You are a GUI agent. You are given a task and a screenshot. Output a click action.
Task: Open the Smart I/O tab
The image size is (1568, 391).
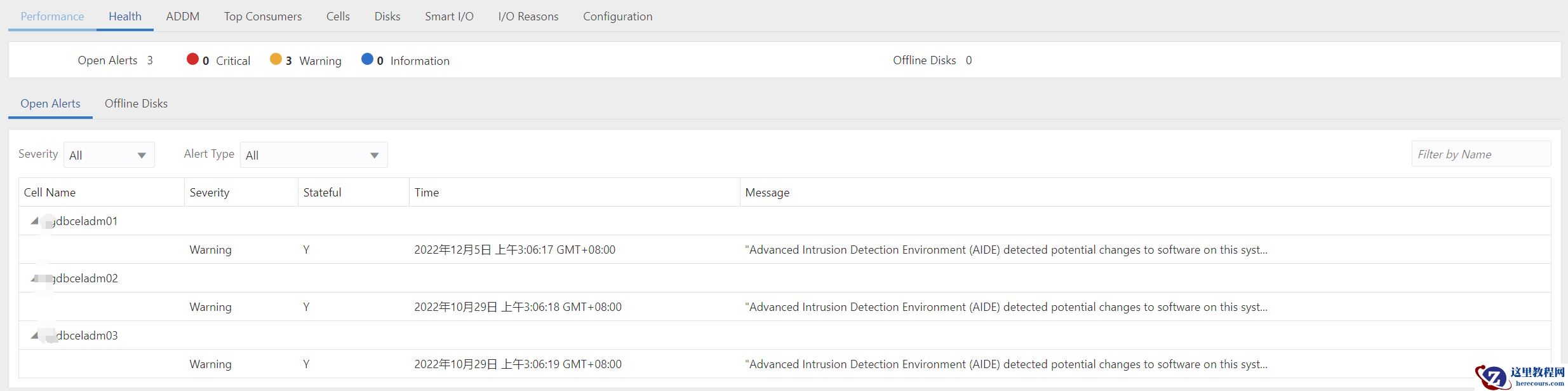(449, 17)
